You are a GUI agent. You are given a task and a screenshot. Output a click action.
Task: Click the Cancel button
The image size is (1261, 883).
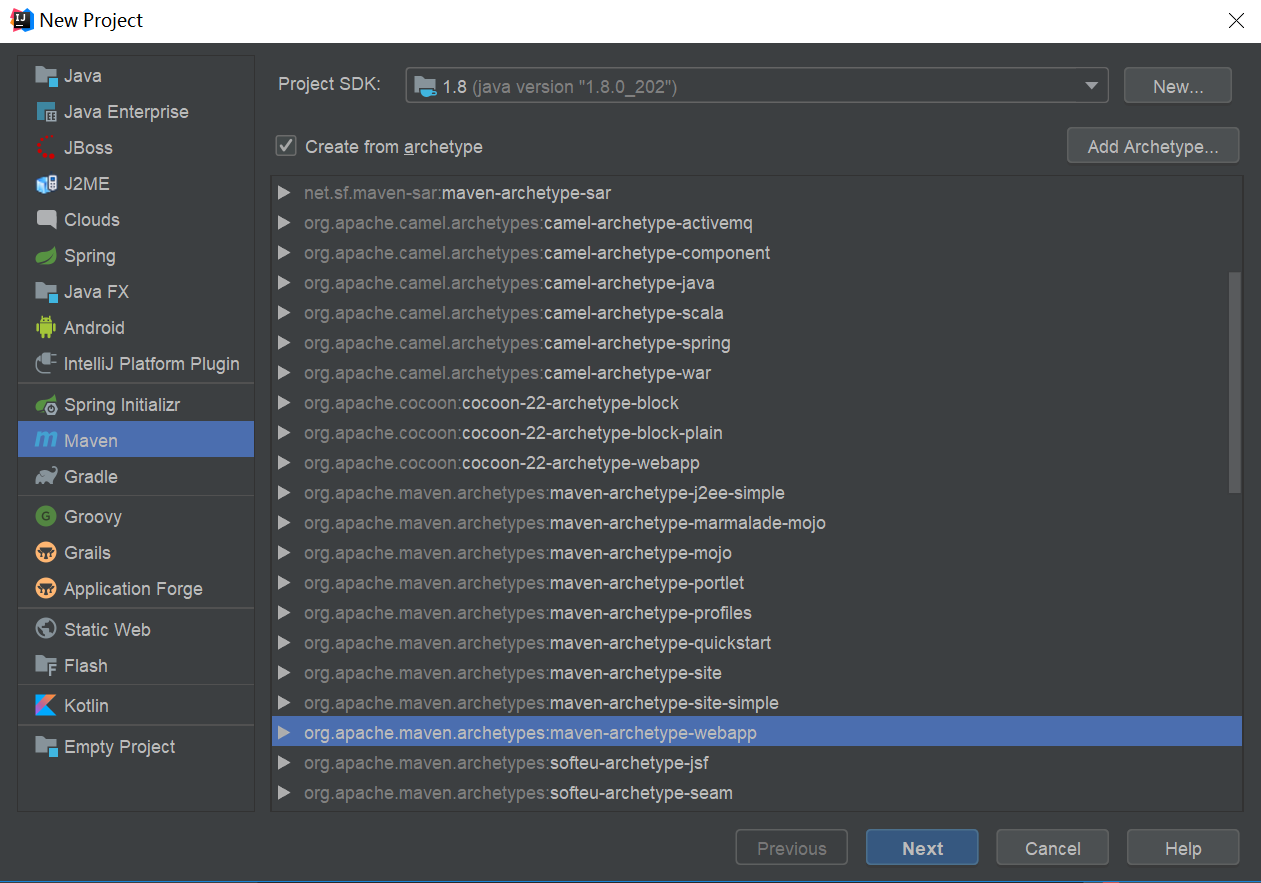1052,848
